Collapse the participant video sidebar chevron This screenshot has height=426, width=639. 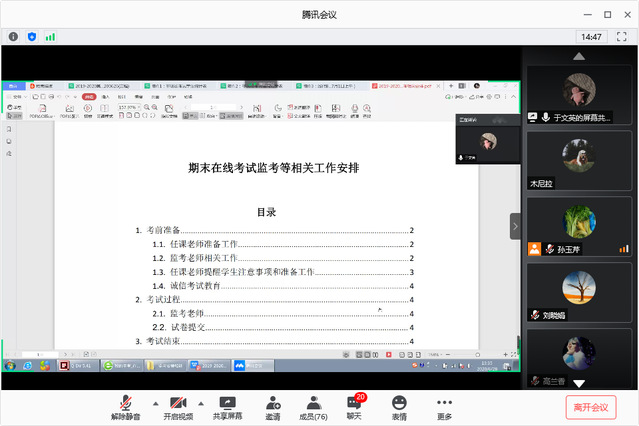pos(515,226)
